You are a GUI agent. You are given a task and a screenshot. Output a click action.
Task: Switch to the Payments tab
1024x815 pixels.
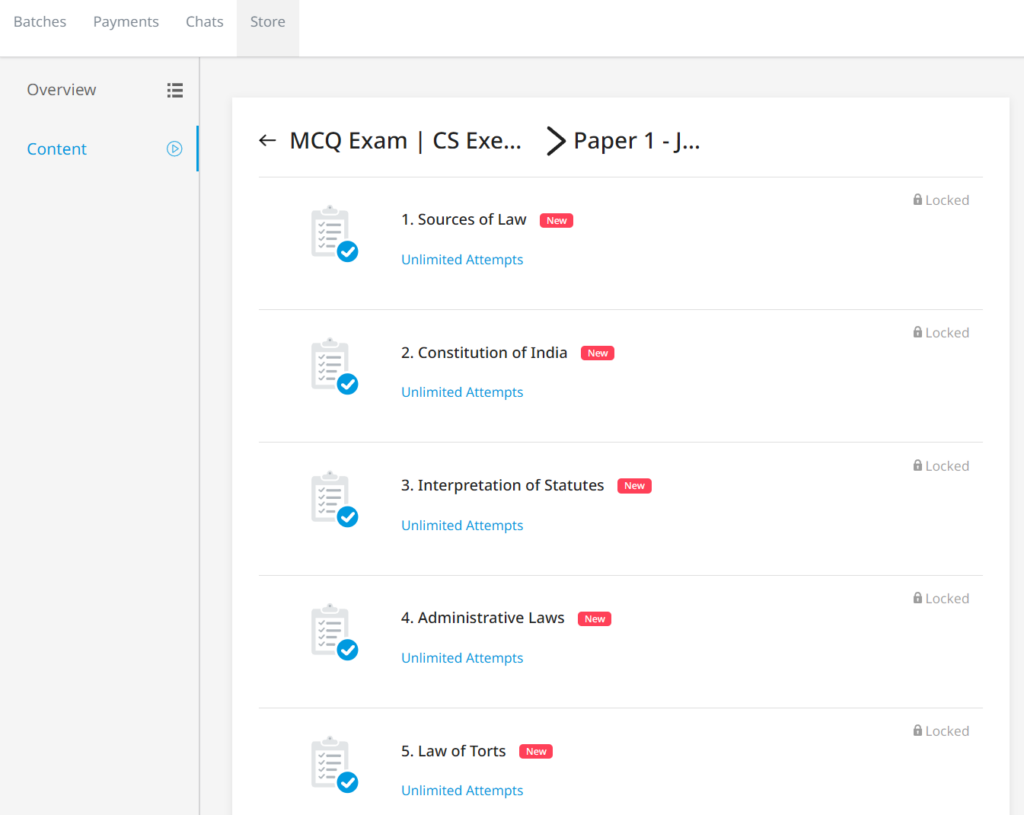125,21
